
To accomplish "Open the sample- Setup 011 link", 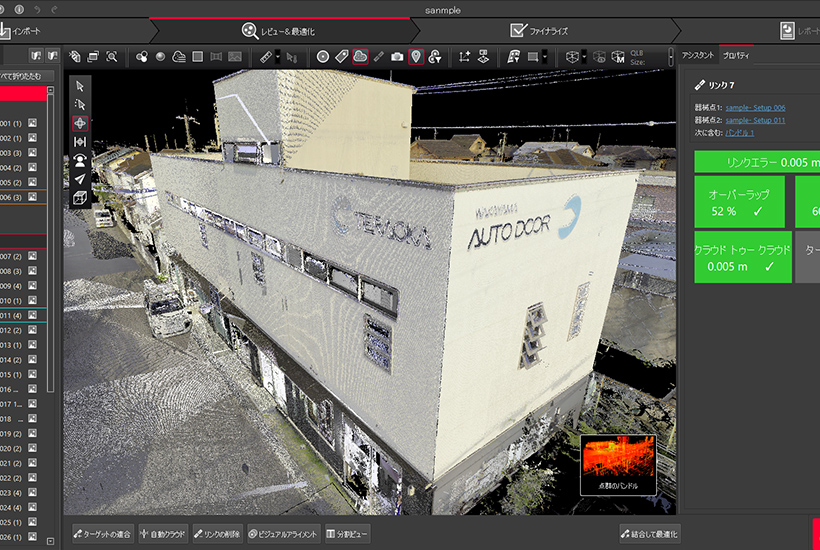I will [x=755, y=120].
